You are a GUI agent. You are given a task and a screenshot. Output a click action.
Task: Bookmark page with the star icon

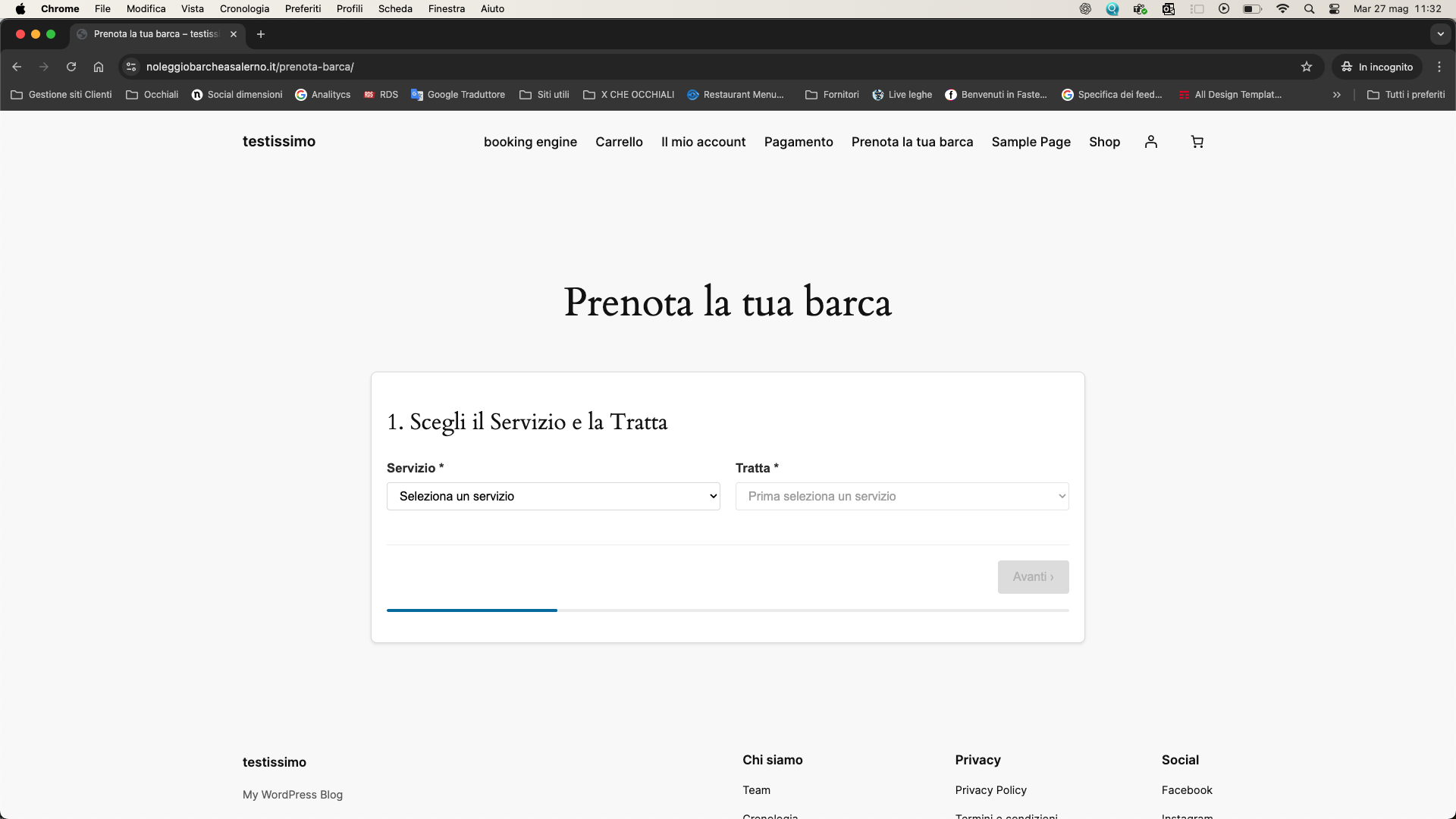click(1306, 67)
